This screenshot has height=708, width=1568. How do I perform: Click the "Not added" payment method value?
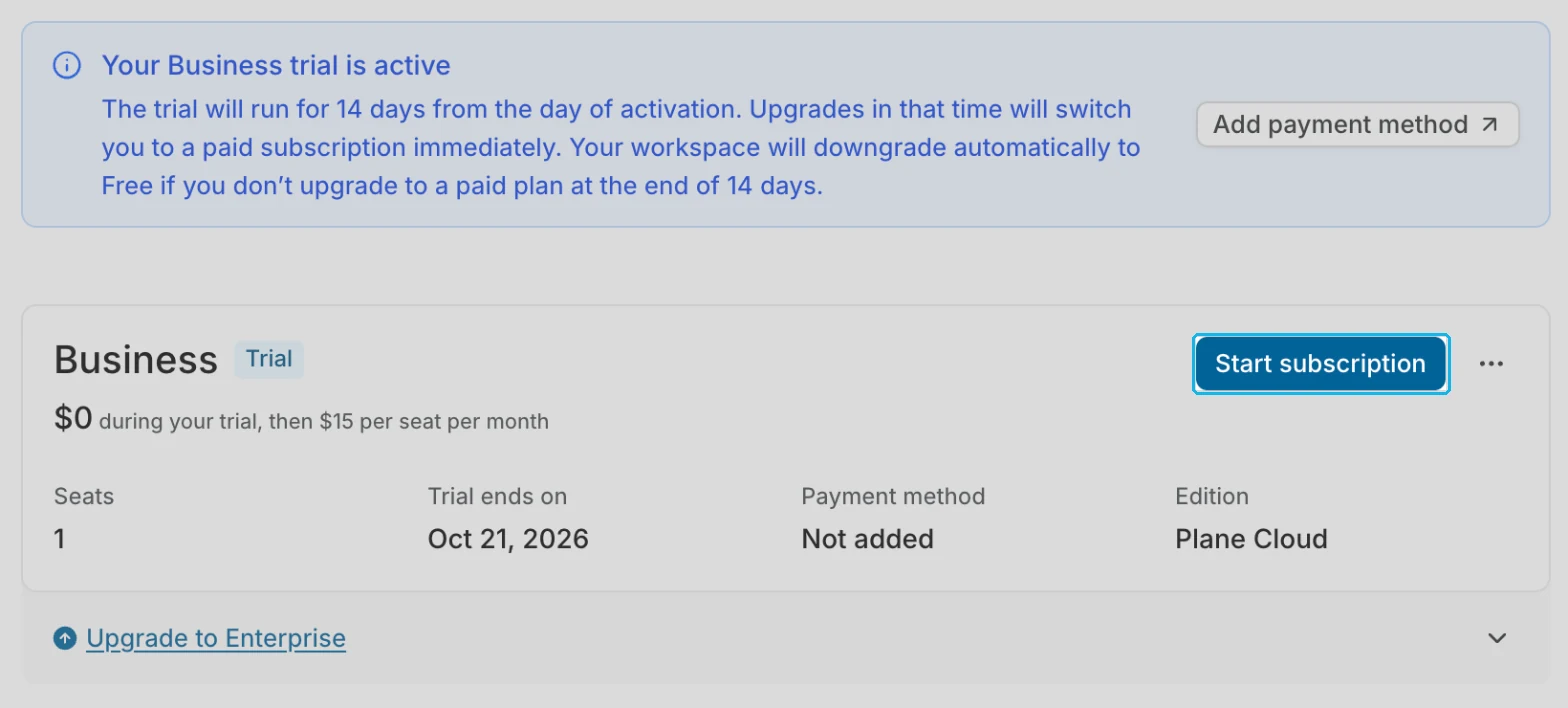tap(867, 539)
